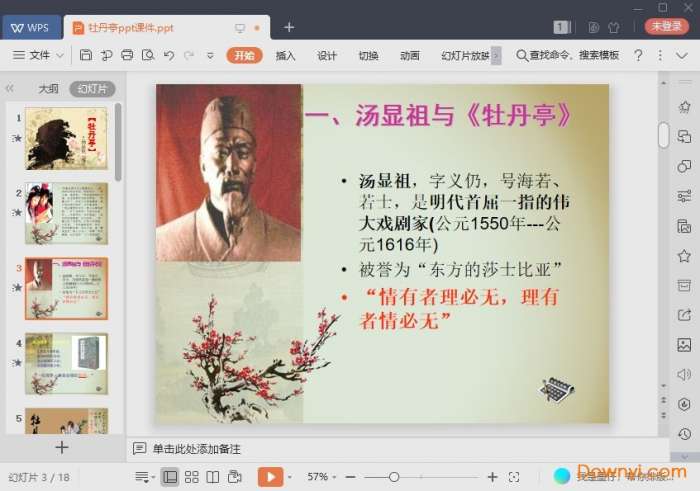Click the window count badge 1
The height and width of the screenshot is (491, 700).
pyautogui.click(x=562, y=27)
